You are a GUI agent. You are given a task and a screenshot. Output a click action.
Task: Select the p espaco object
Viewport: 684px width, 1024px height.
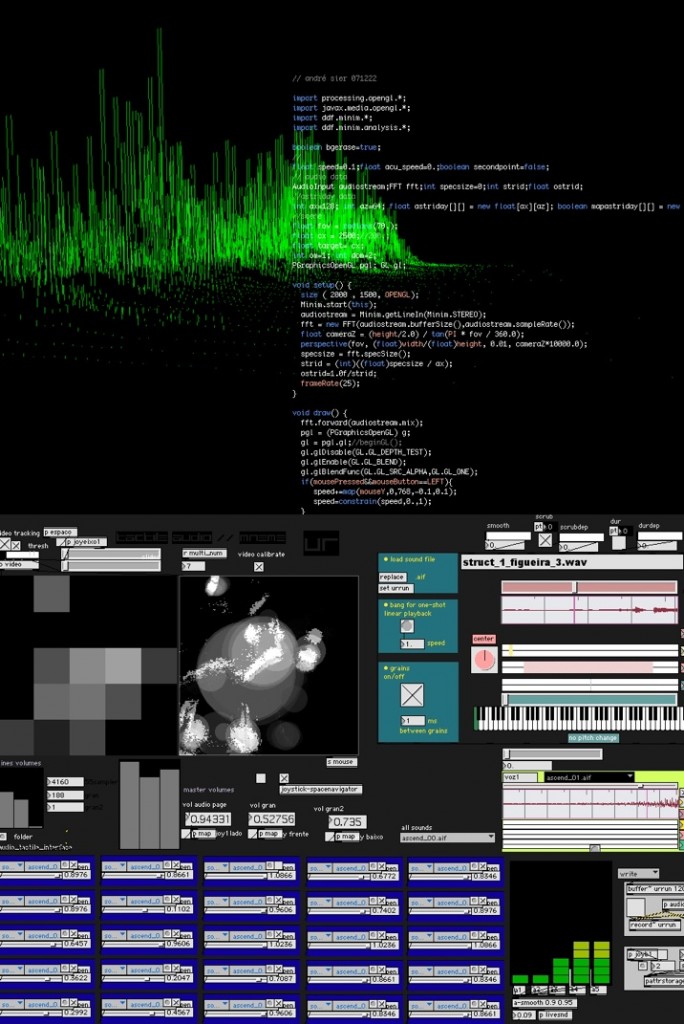[60, 532]
